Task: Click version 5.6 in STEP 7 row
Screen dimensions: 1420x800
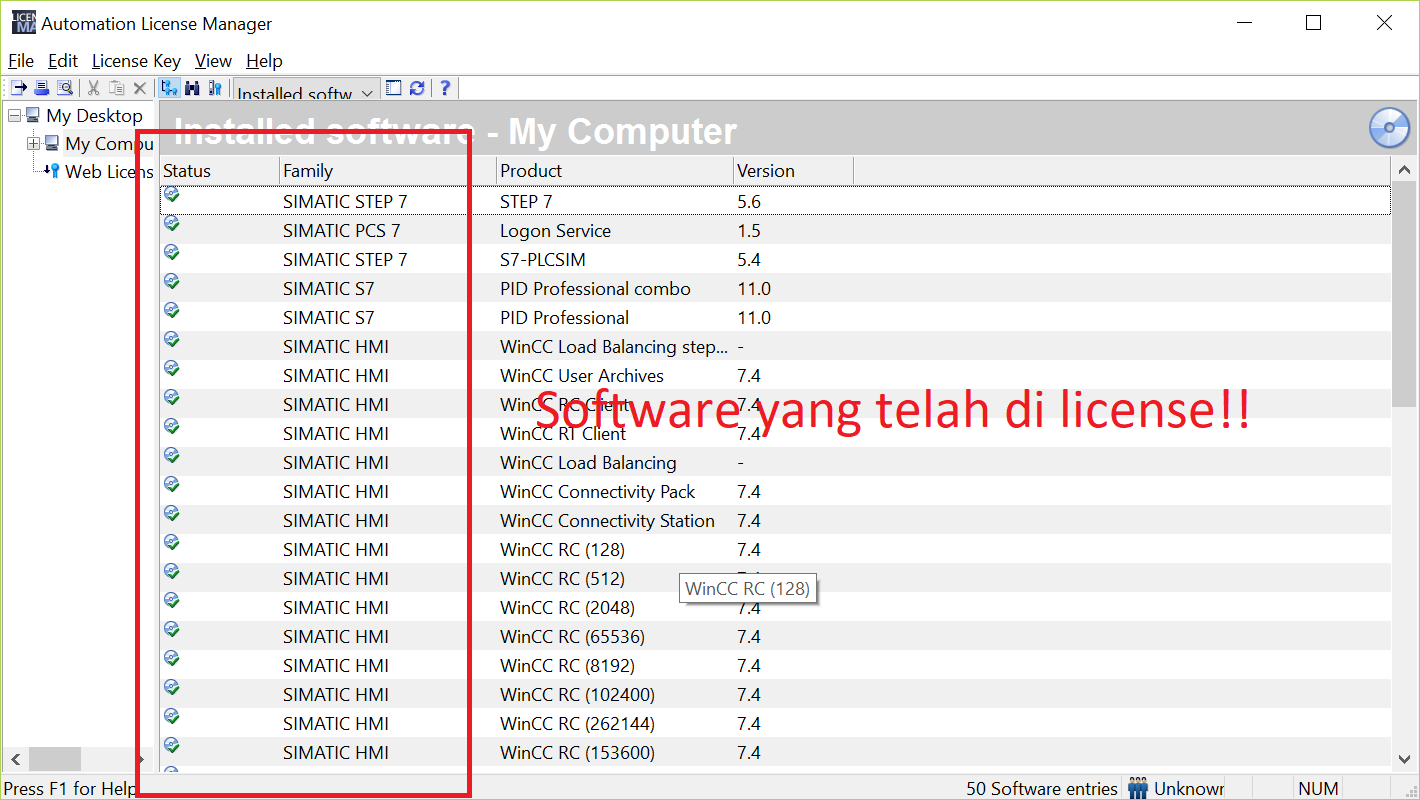Action: [749, 201]
